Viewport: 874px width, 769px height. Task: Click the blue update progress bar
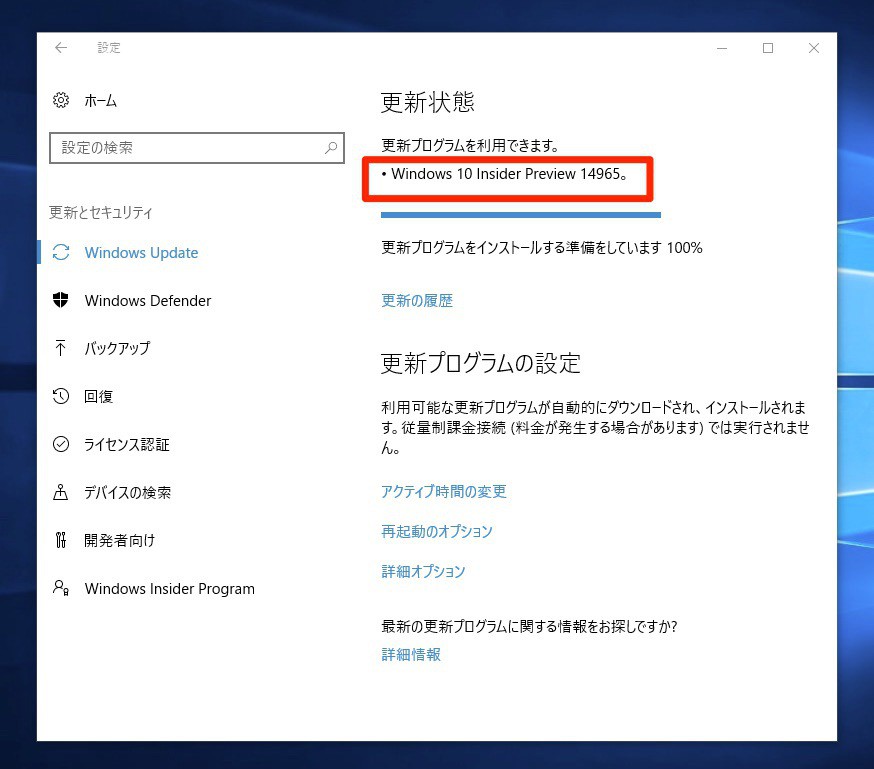click(x=520, y=214)
